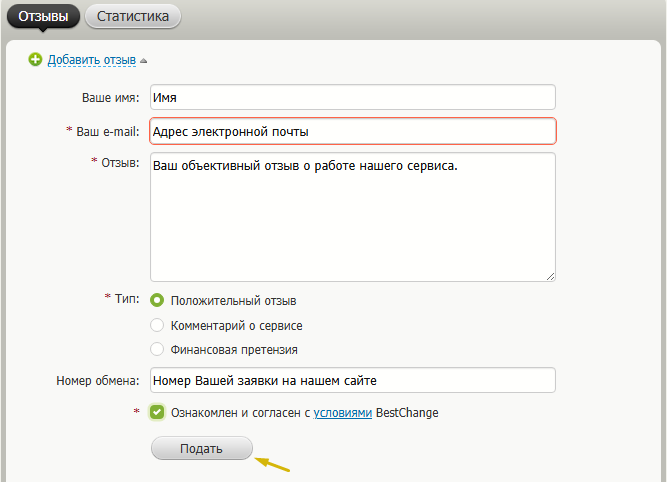
Task: Click the textarea resize handle corner
Action: pyautogui.click(x=551, y=277)
